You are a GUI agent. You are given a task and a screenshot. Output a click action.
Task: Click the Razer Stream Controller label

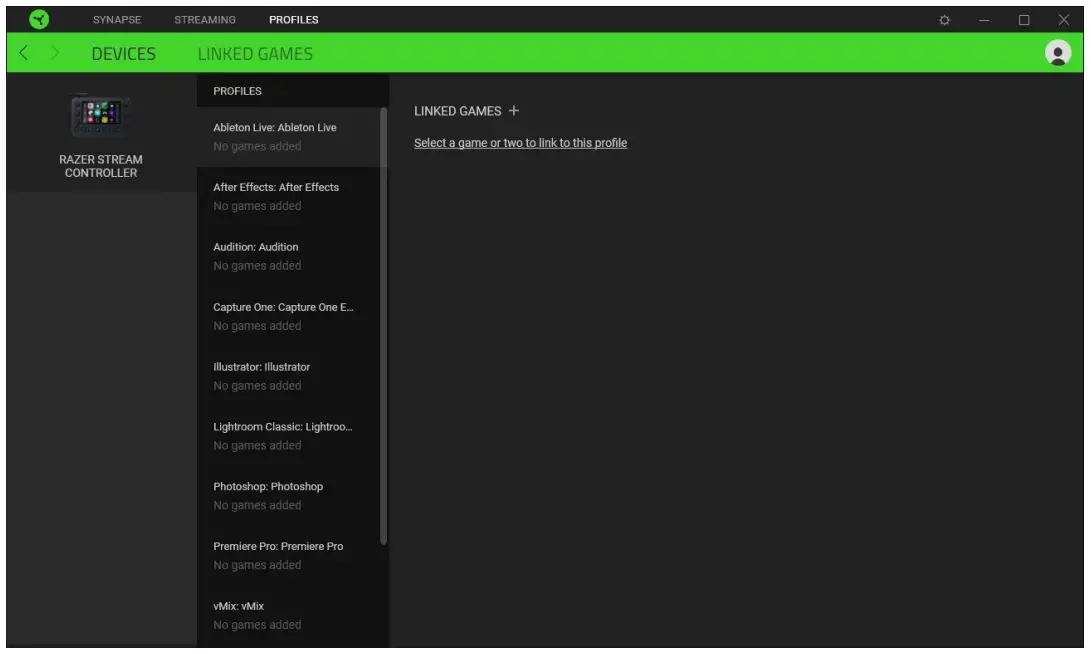101,166
